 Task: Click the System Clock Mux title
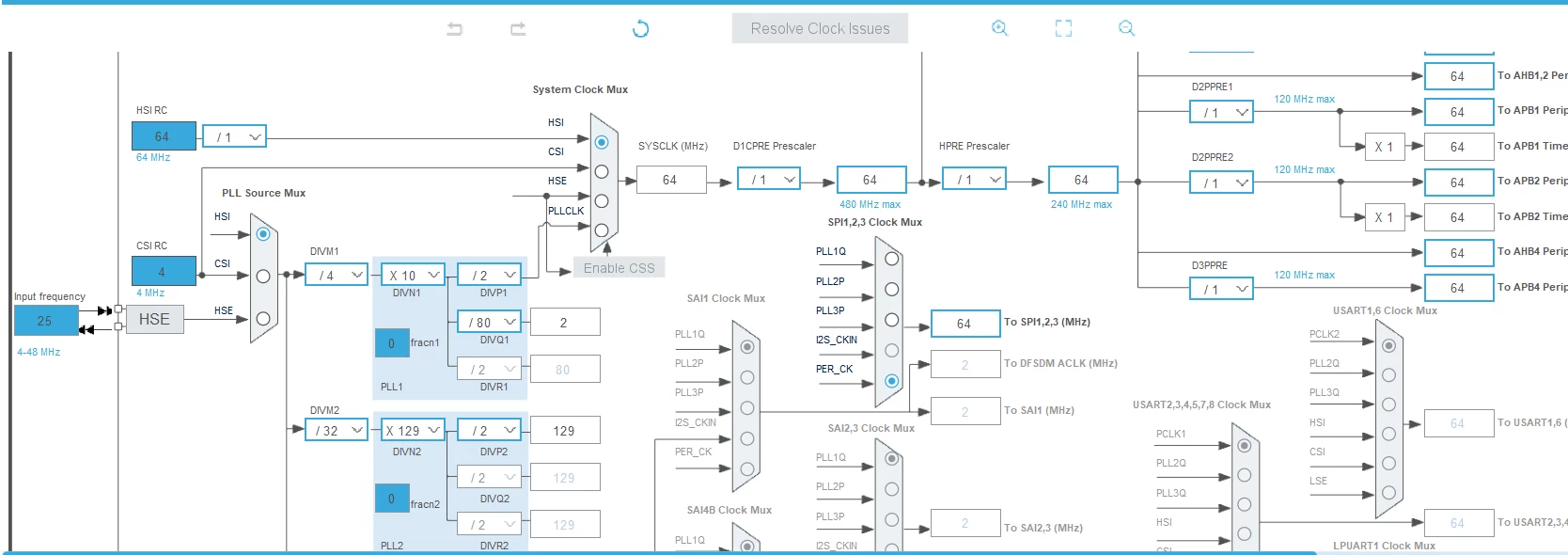(x=580, y=89)
